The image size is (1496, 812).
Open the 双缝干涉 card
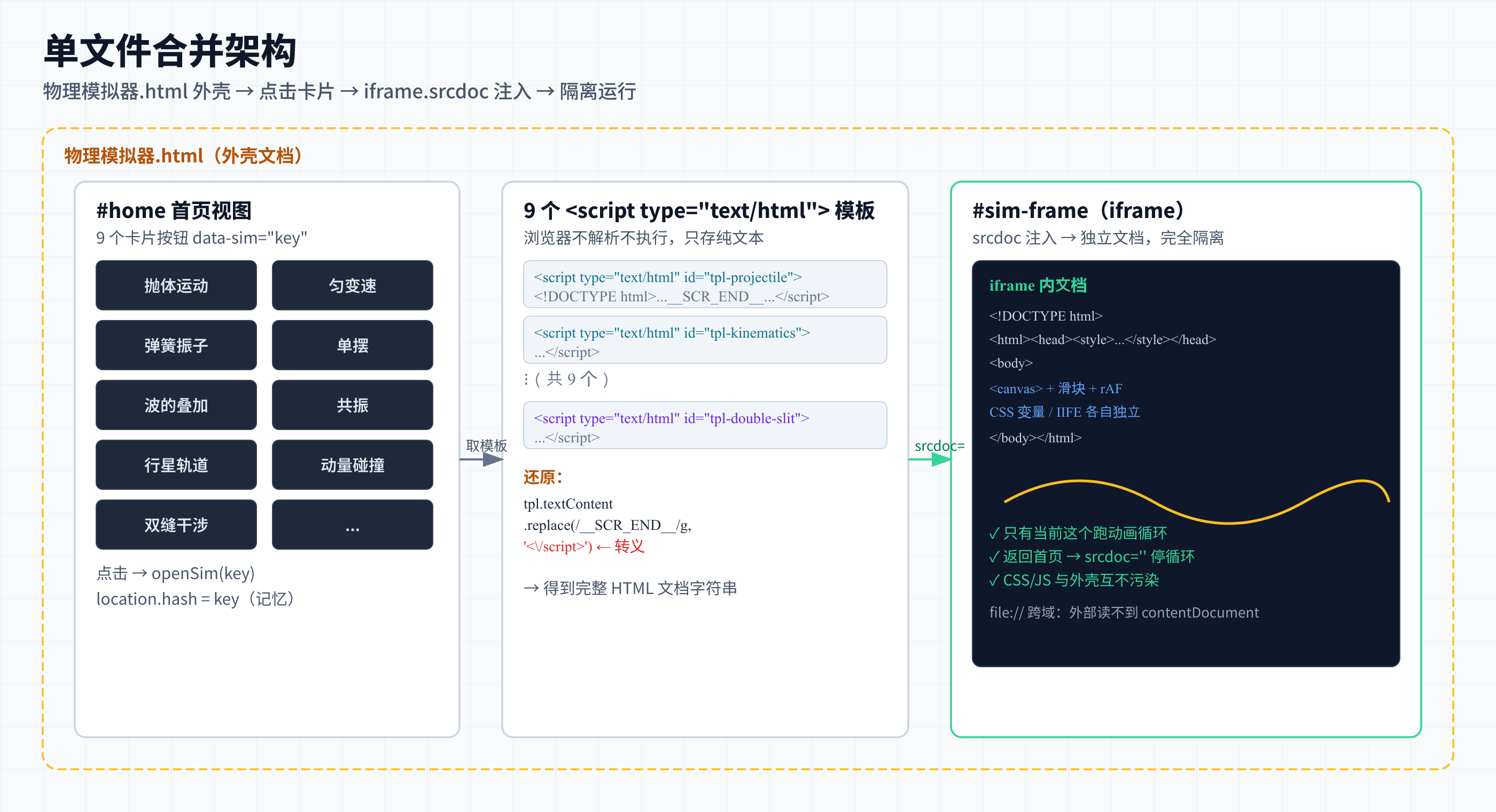[x=176, y=525]
